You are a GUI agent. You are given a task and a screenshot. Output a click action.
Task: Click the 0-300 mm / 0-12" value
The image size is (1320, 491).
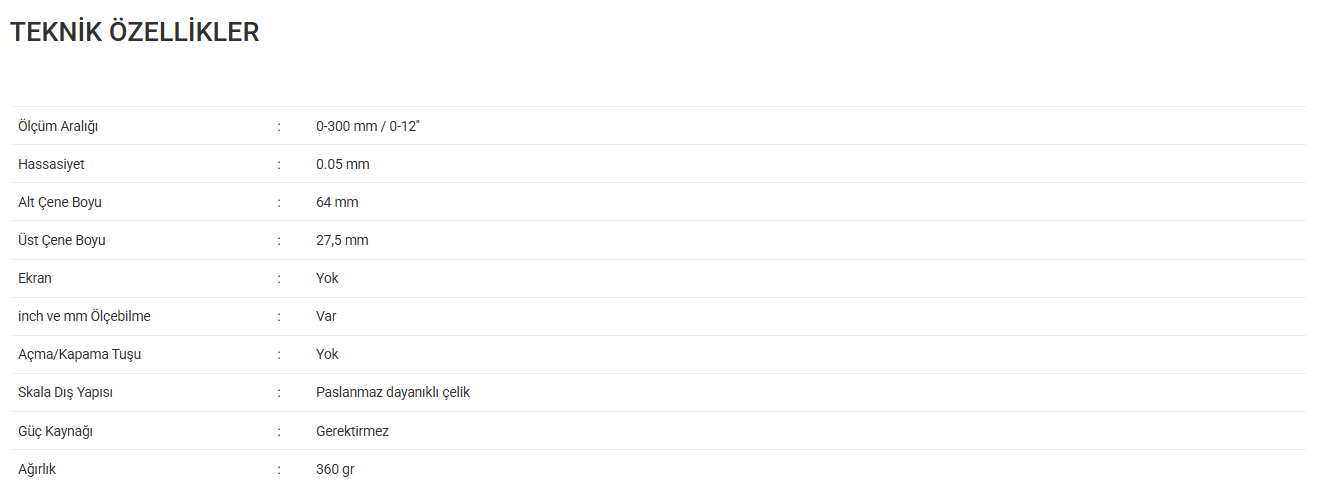(368, 126)
